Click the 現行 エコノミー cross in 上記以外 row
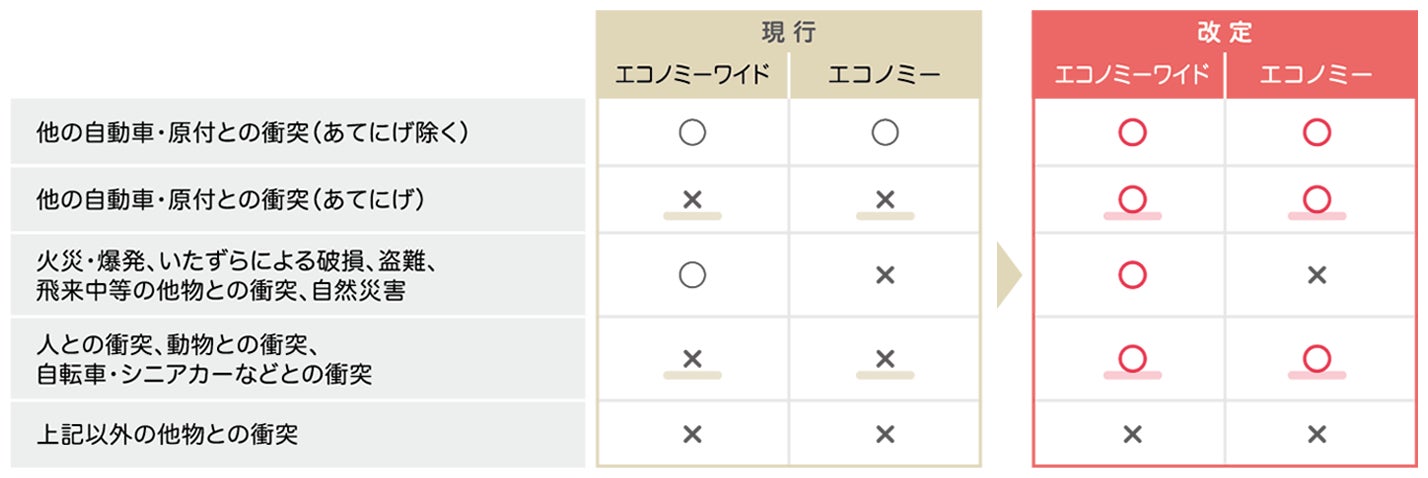 point(884,434)
